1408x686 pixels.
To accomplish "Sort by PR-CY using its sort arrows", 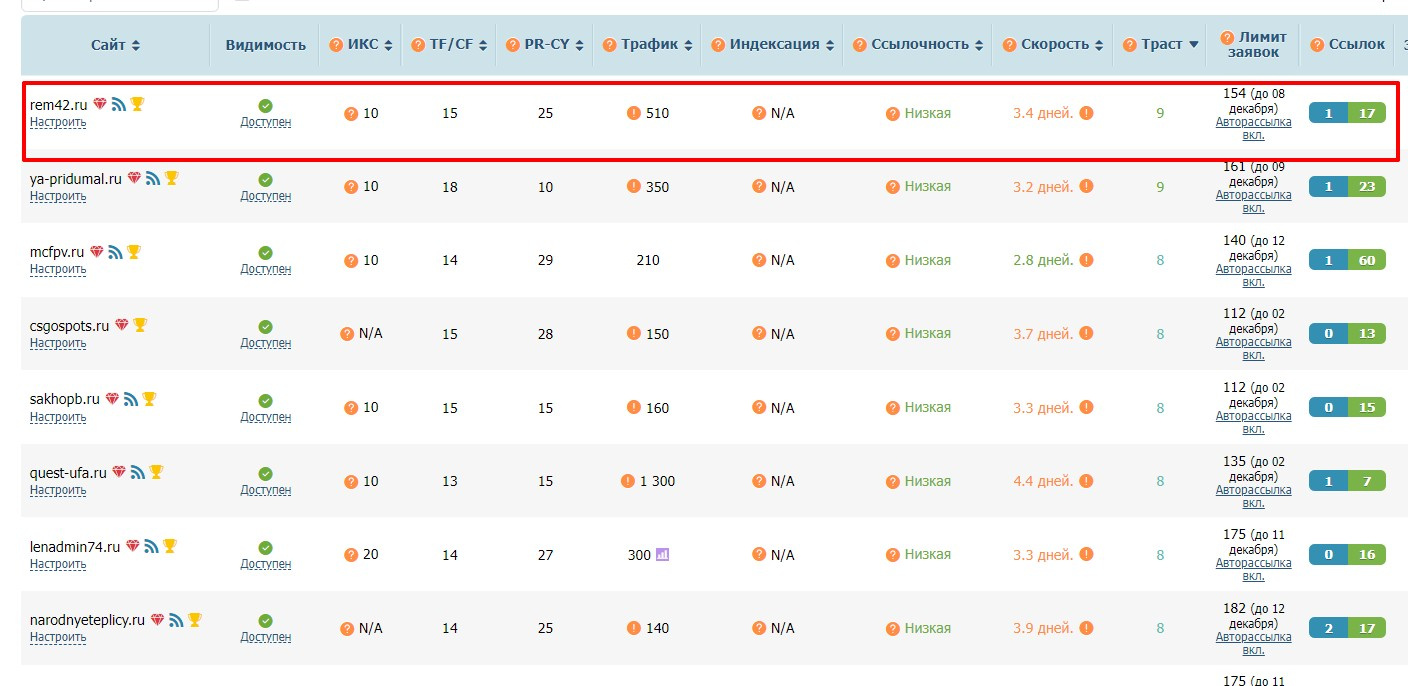I will pyautogui.click(x=579, y=45).
